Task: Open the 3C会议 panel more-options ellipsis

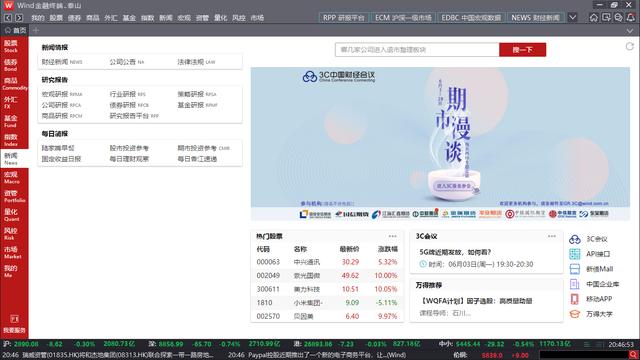Action: coord(552,236)
